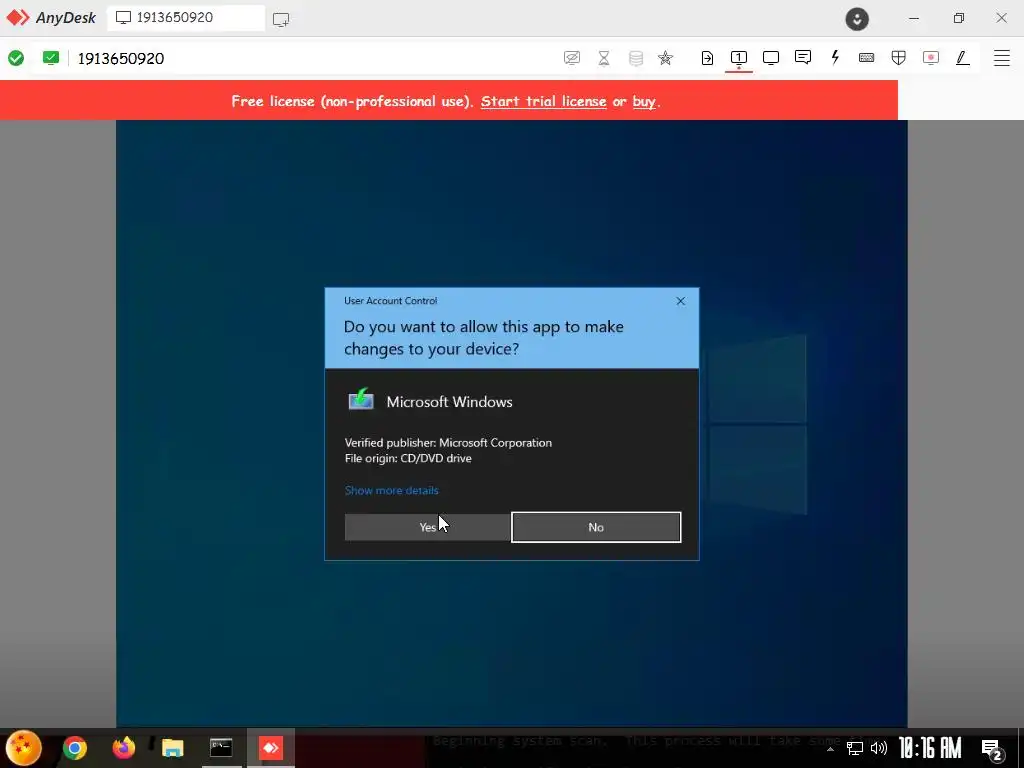Click the privacy mode crossed-screen icon
Screen dimensions: 1024x768
point(571,58)
